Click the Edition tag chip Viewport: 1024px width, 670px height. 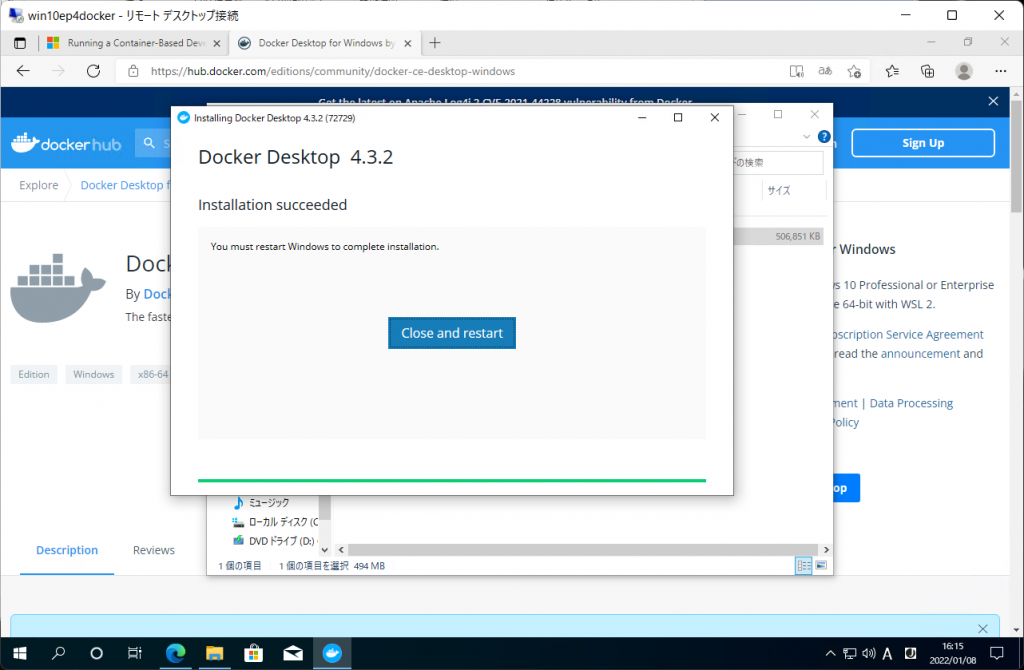coord(34,374)
